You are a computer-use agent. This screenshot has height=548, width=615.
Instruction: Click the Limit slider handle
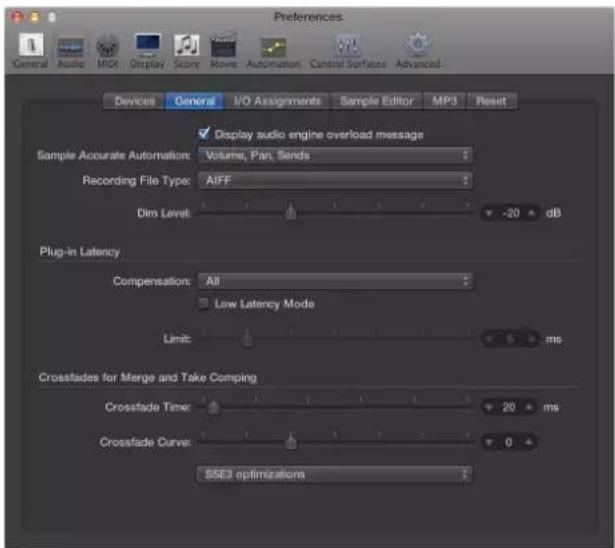pos(247,338)
